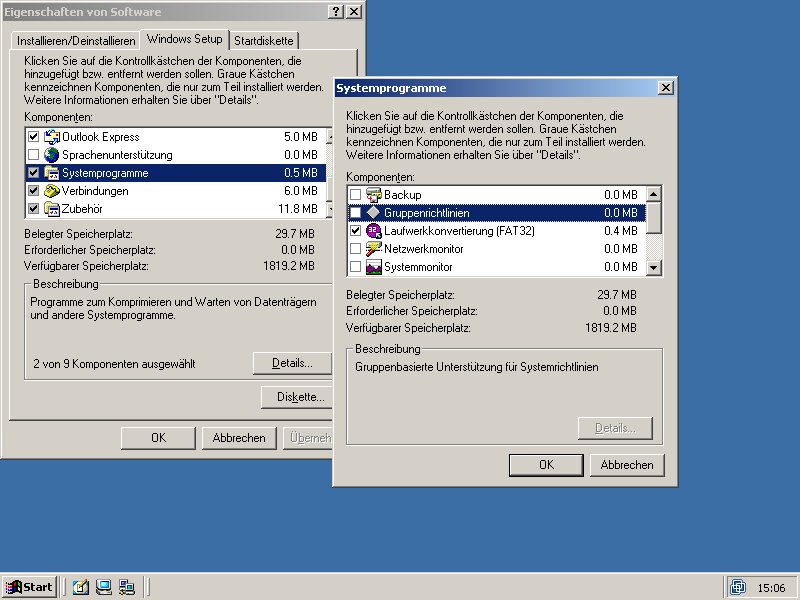Click the Systemprogramme folder icon in list

52,173
